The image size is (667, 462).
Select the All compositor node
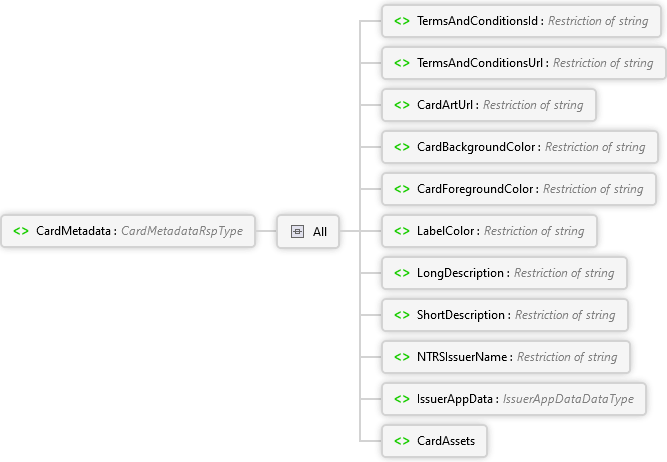pyautogui.click(x=308, y=231)
